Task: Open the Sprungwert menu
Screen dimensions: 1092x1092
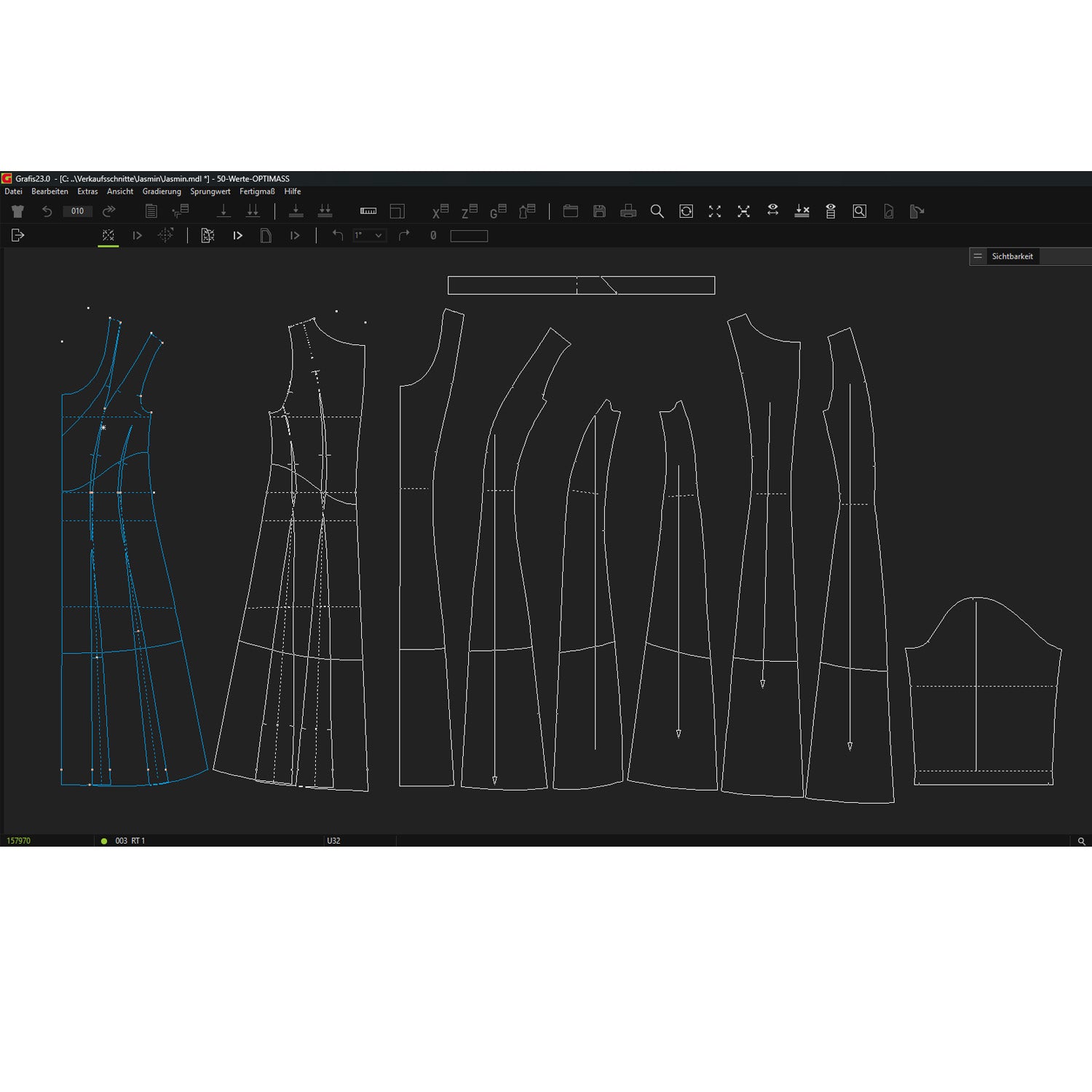Action: [x=210, y=191]
